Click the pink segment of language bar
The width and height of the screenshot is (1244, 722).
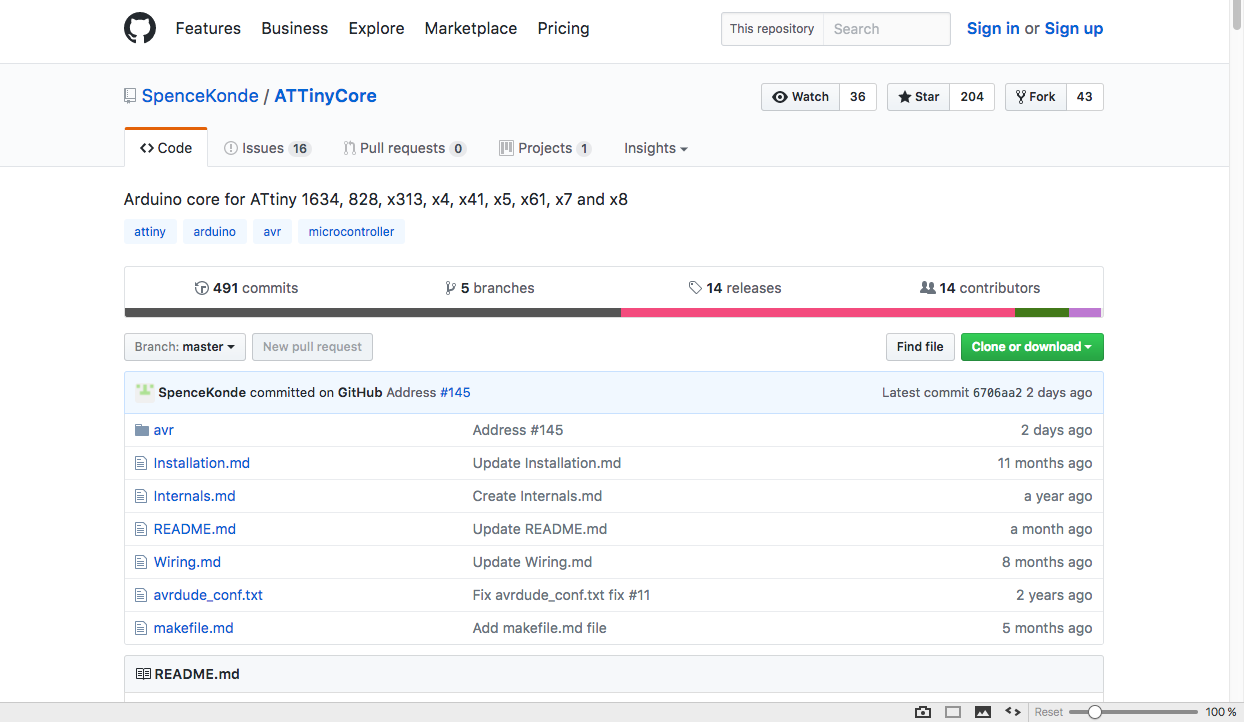point(818,313)
